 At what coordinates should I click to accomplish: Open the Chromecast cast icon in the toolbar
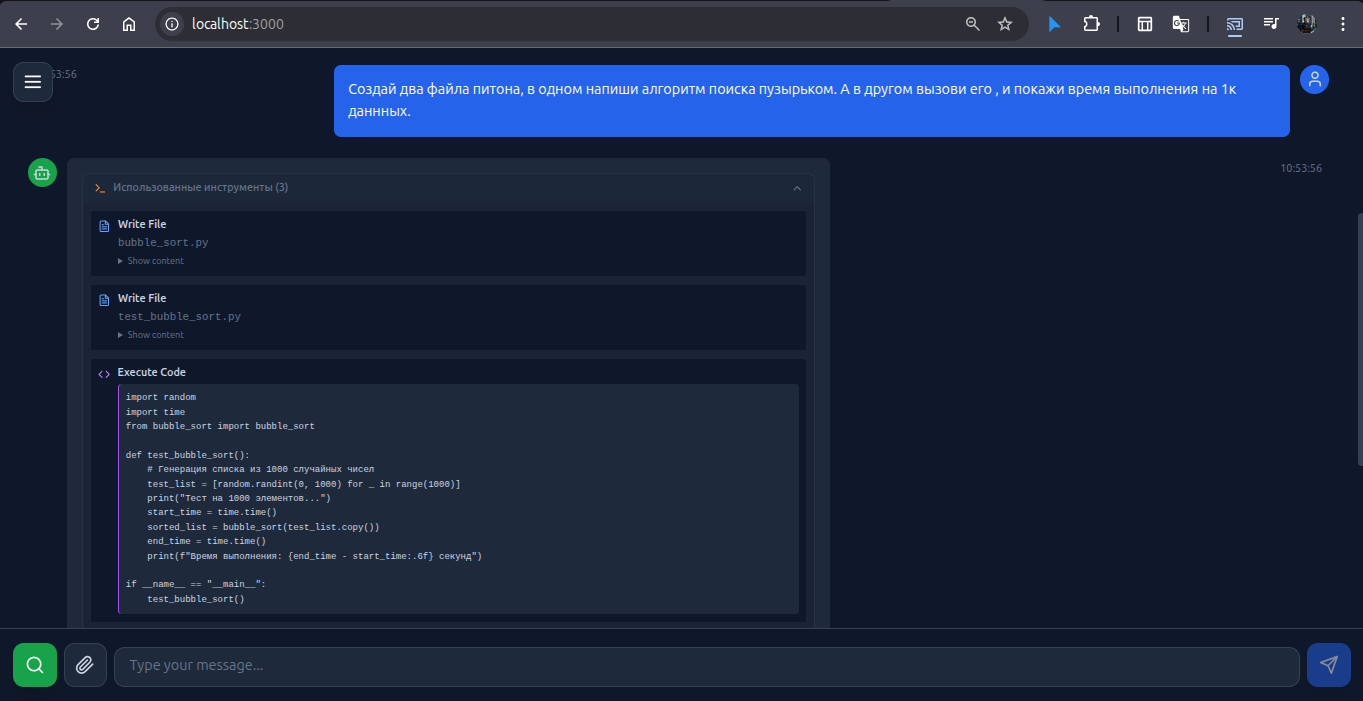click(1234, 23)
